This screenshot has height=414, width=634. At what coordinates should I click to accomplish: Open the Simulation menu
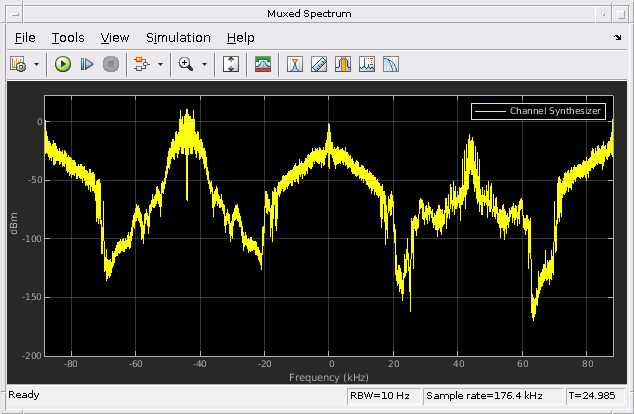178,38
